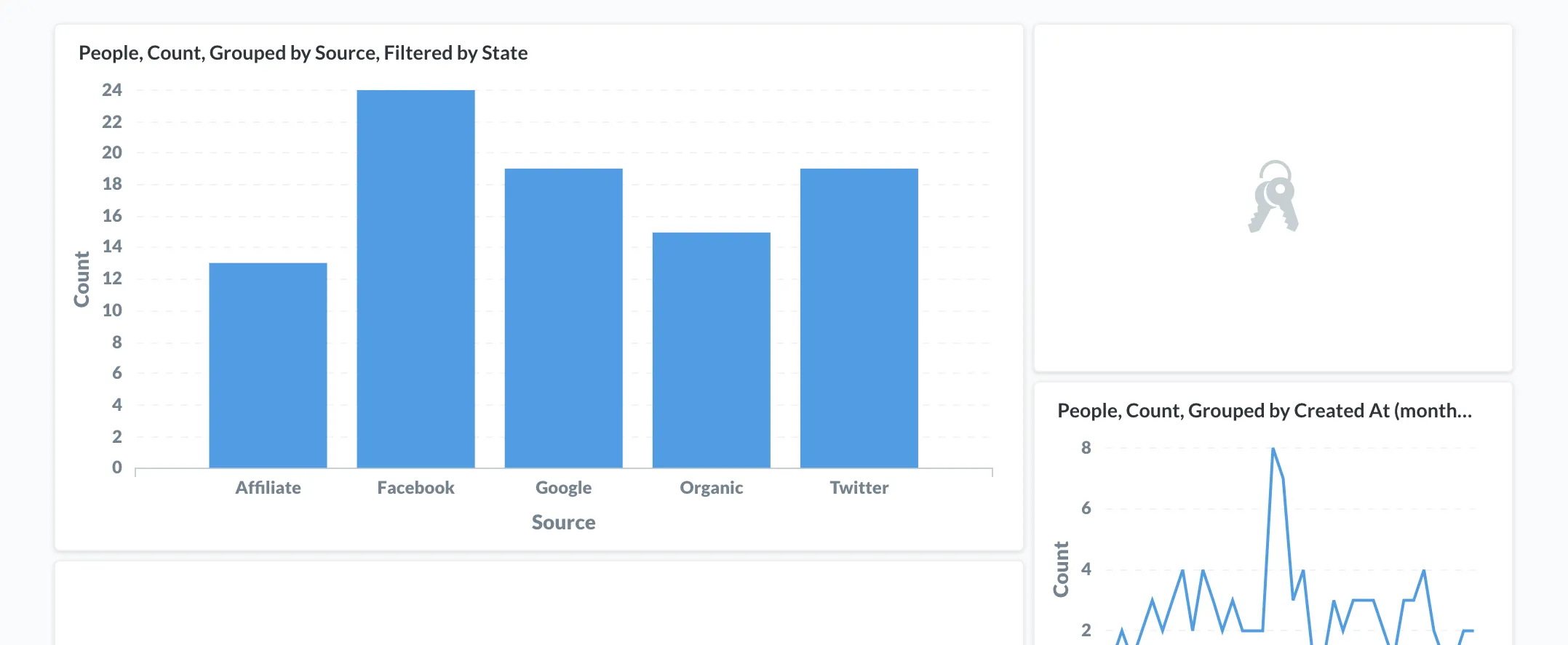Open the People Count by Source card title
Image resolution: width=1568 pixels, height=645 pixels.
[303, 53]
